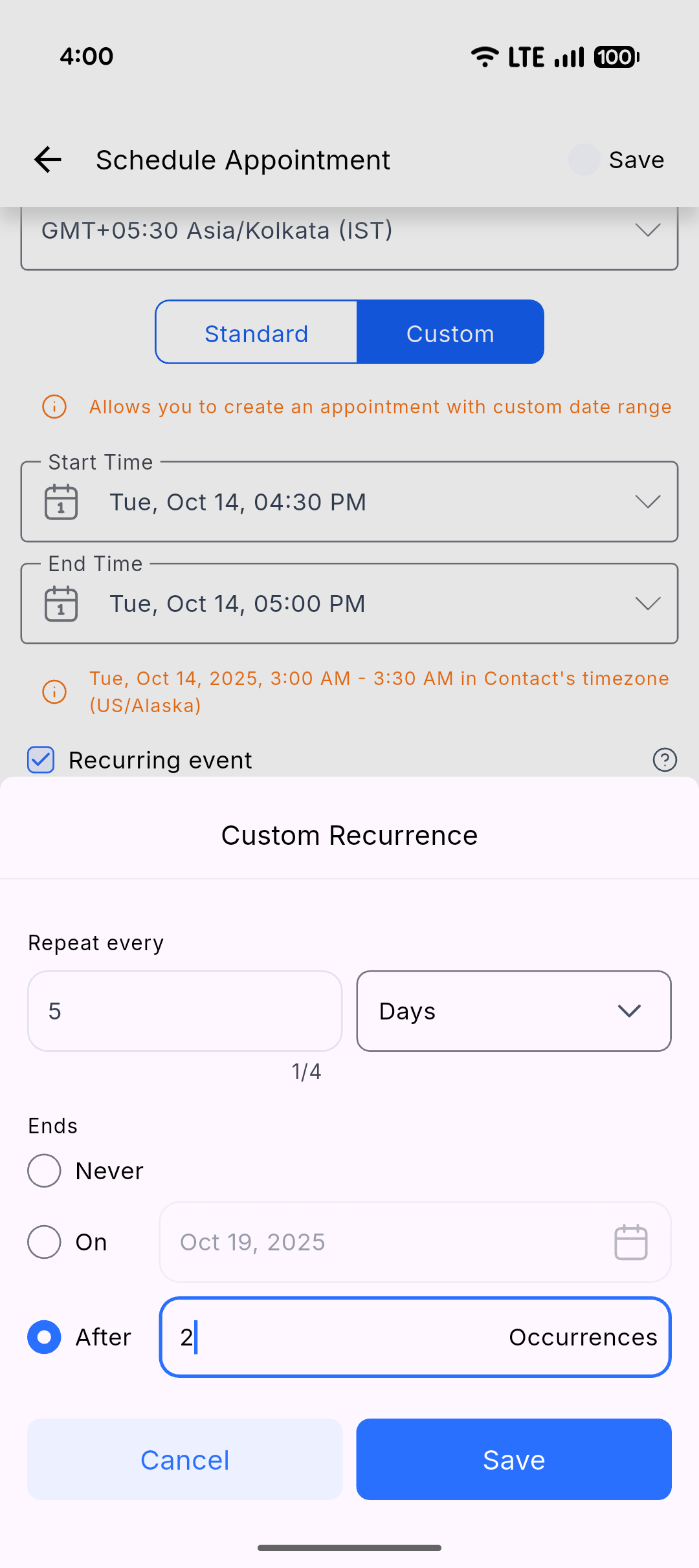The height and width of the screenshot is (1568, 699).
Task: Tap the back arrow icon
Action: point(48,160)
